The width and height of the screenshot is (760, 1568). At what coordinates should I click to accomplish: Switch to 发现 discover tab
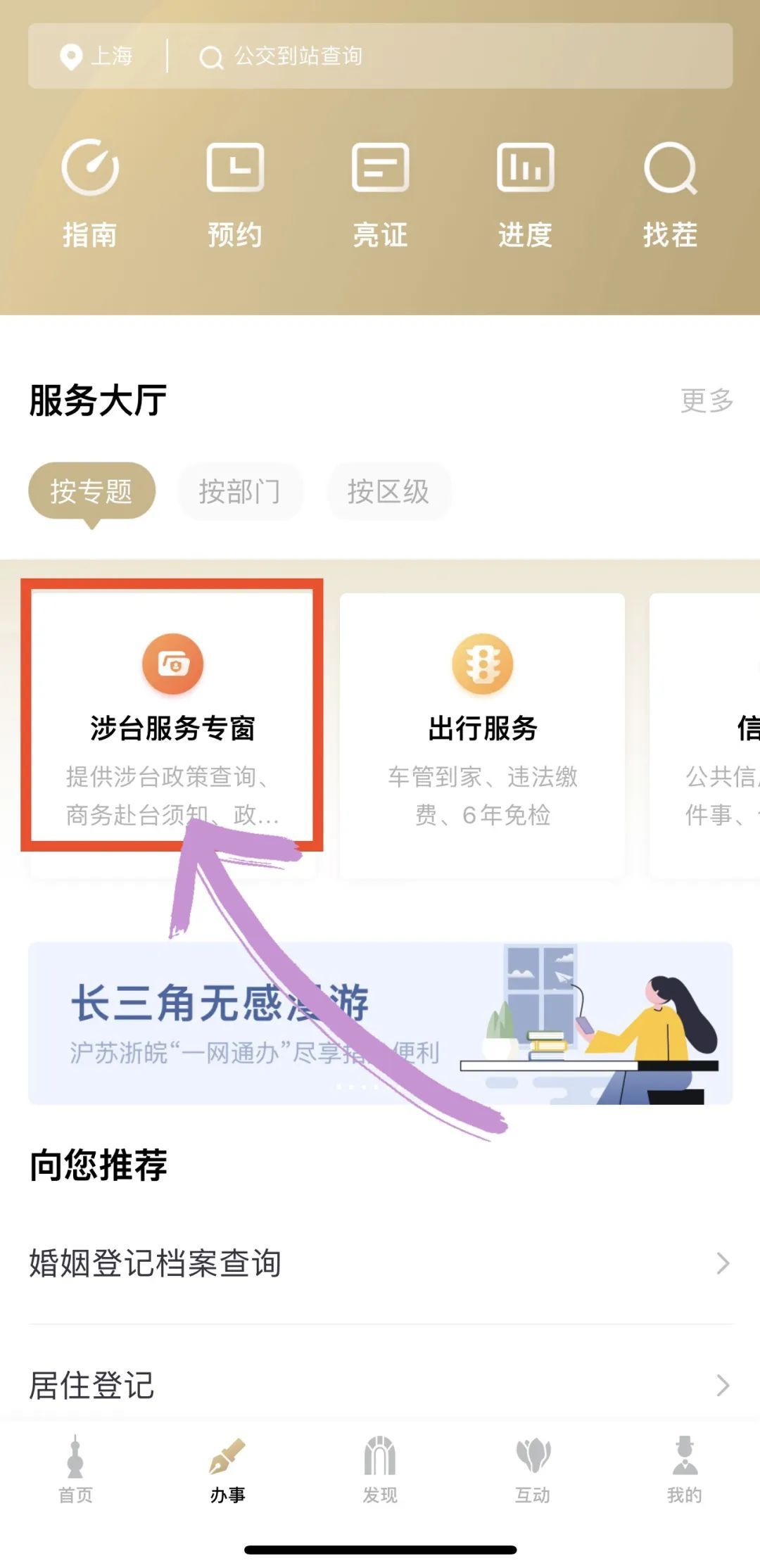tap(380, 1470)
